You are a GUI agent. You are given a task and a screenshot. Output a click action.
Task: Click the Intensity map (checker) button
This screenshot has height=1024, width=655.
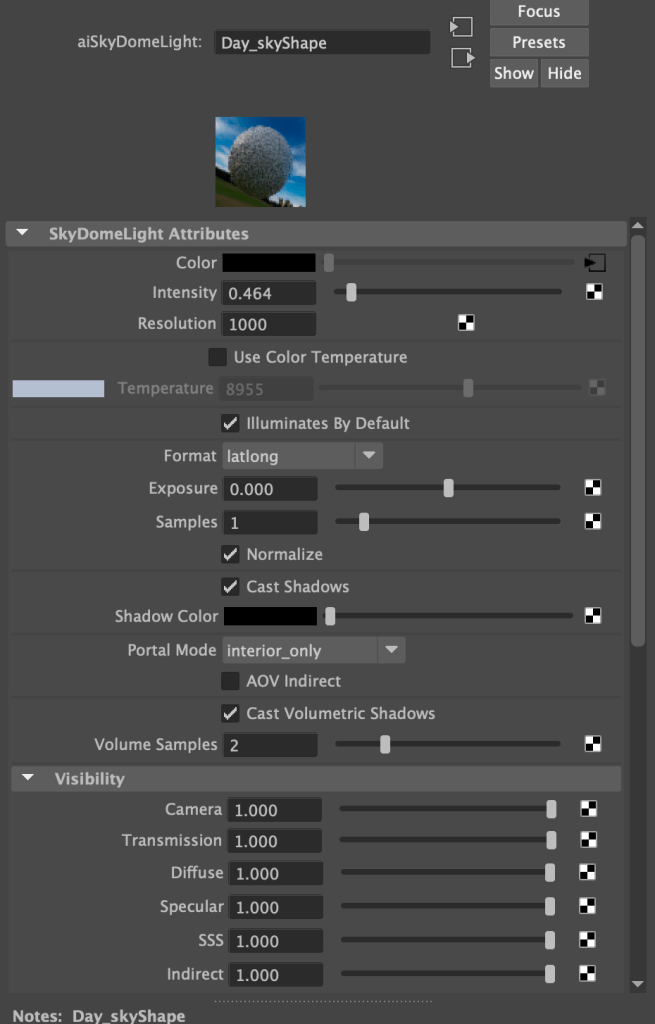point(593,292)
